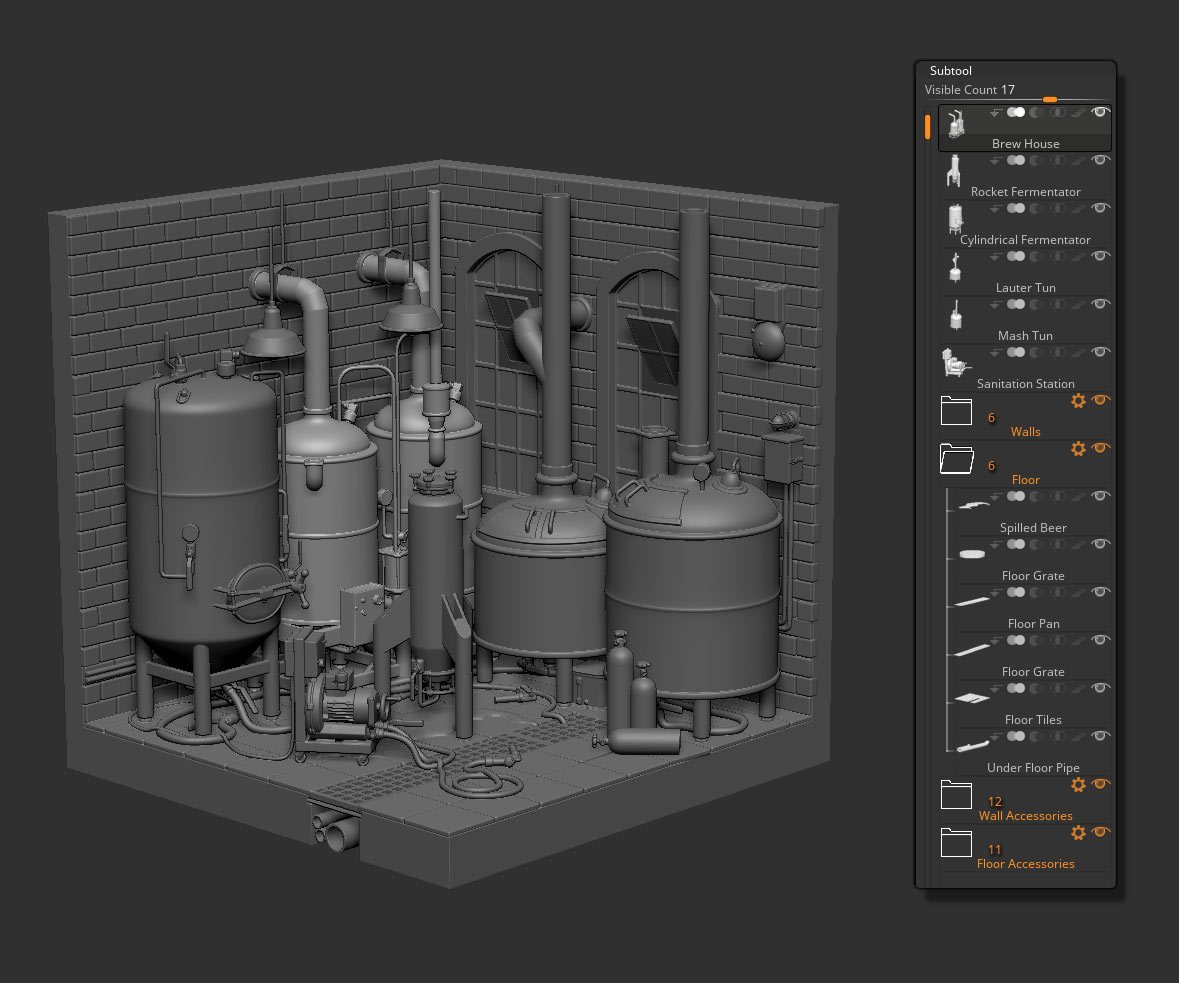Hide the Sanitation Station subtool
Screen dimensions: 1179x983
pyautogui.click(x=1100, y=353)
